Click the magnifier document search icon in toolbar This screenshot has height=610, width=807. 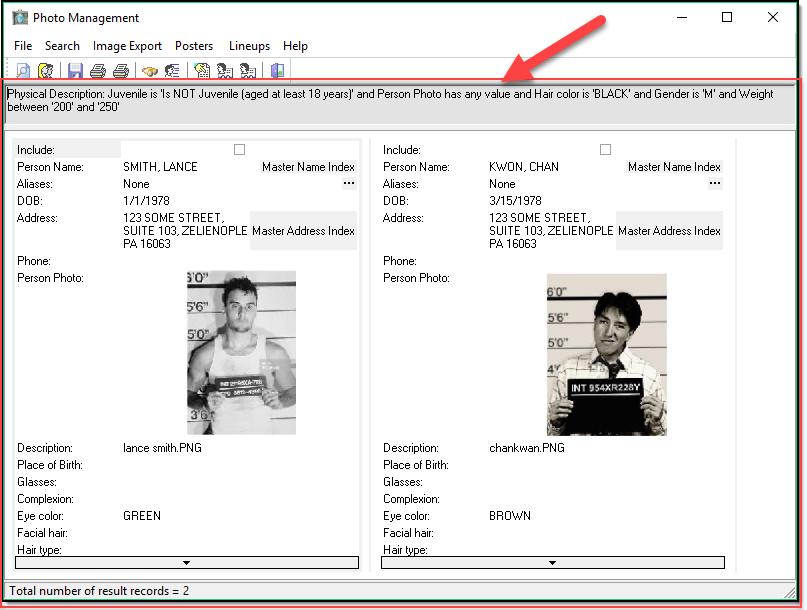(22, 71)
